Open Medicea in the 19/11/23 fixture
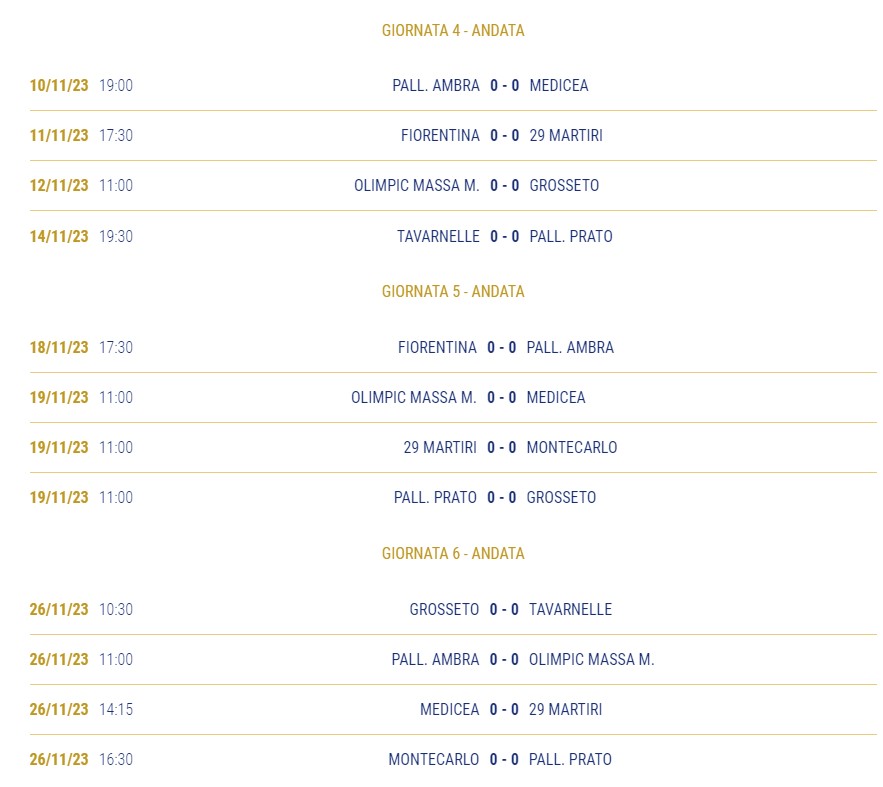883x787 pixels. coord(556,397)
